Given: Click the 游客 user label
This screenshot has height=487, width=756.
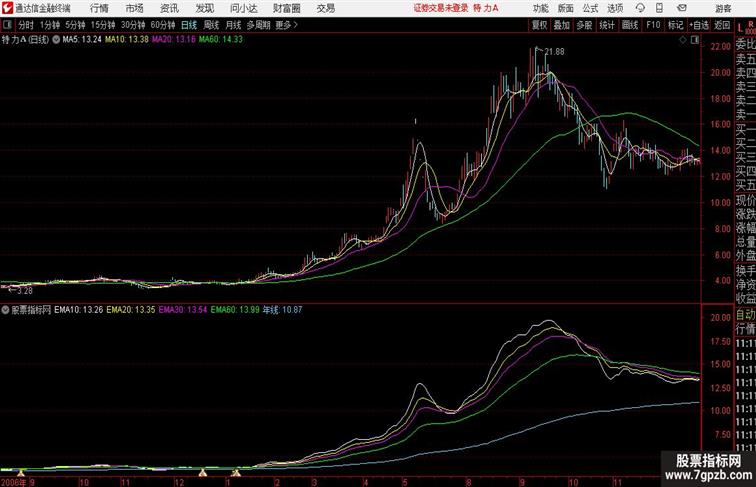Looking at the screenshot, I should point(723,8).
